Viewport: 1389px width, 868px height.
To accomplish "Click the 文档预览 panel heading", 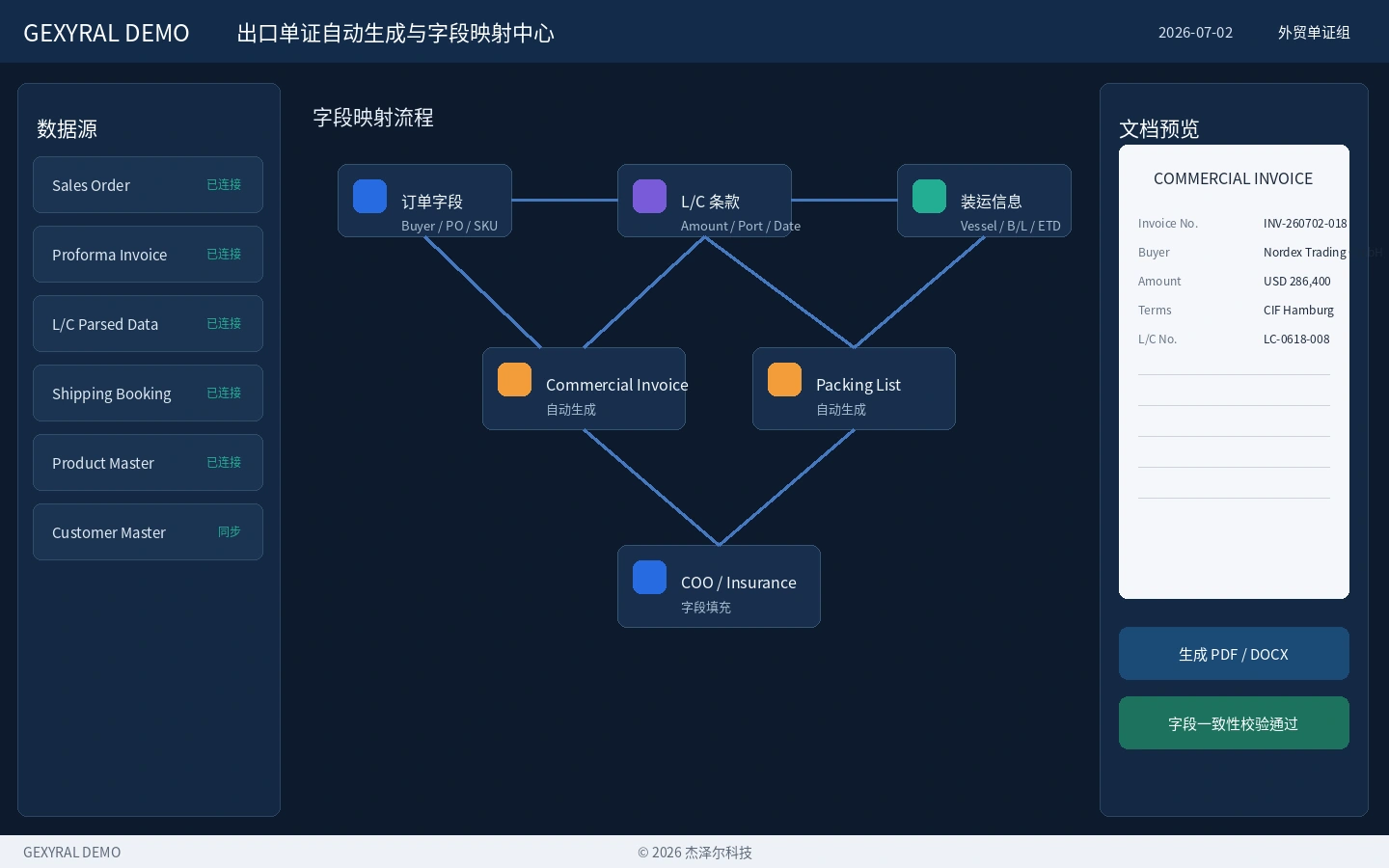I will 1158,128.
